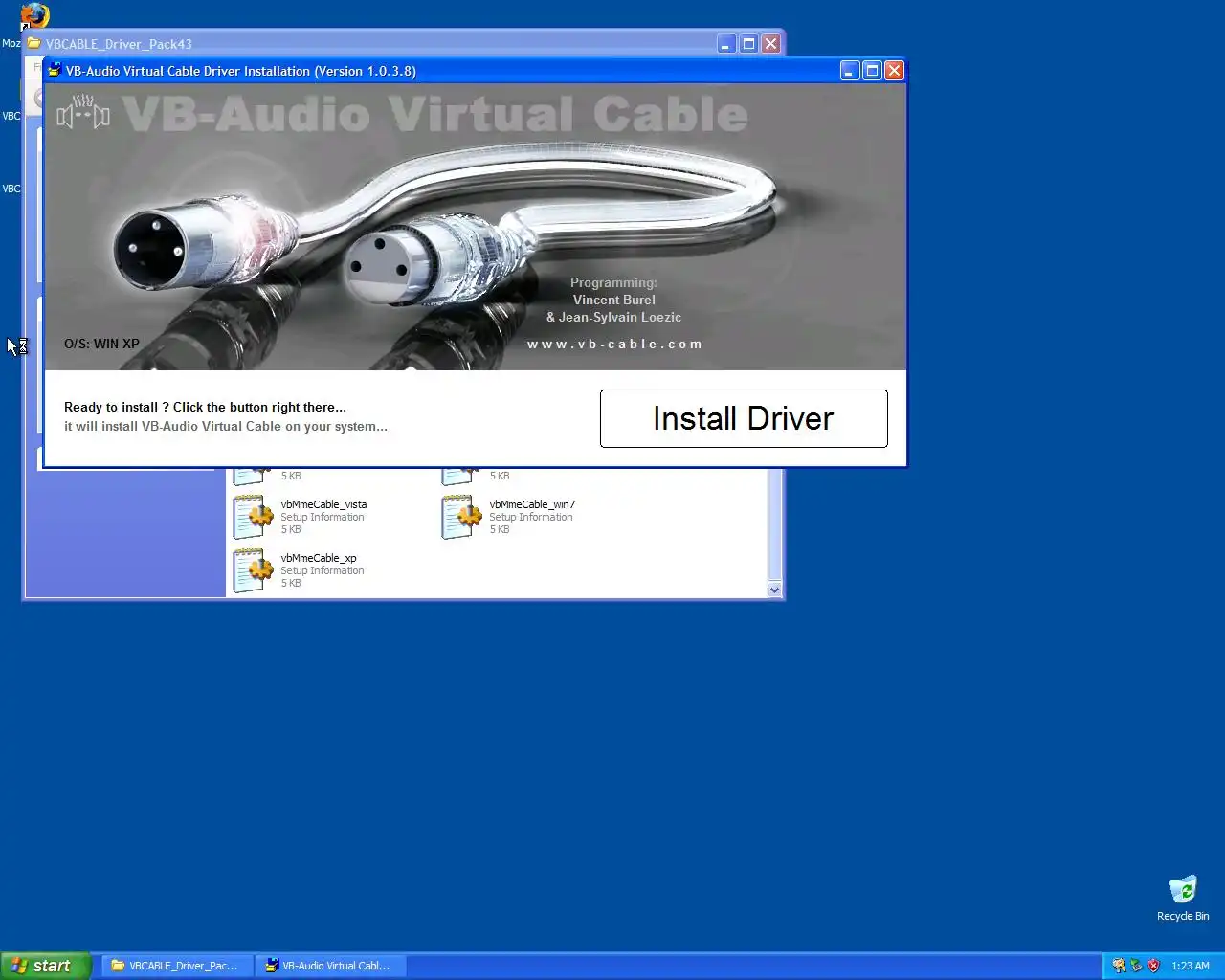1225x980 pixels.
Task: Close the VB-Audio Virtual Cable installer window
Action: tap(894, 70)
